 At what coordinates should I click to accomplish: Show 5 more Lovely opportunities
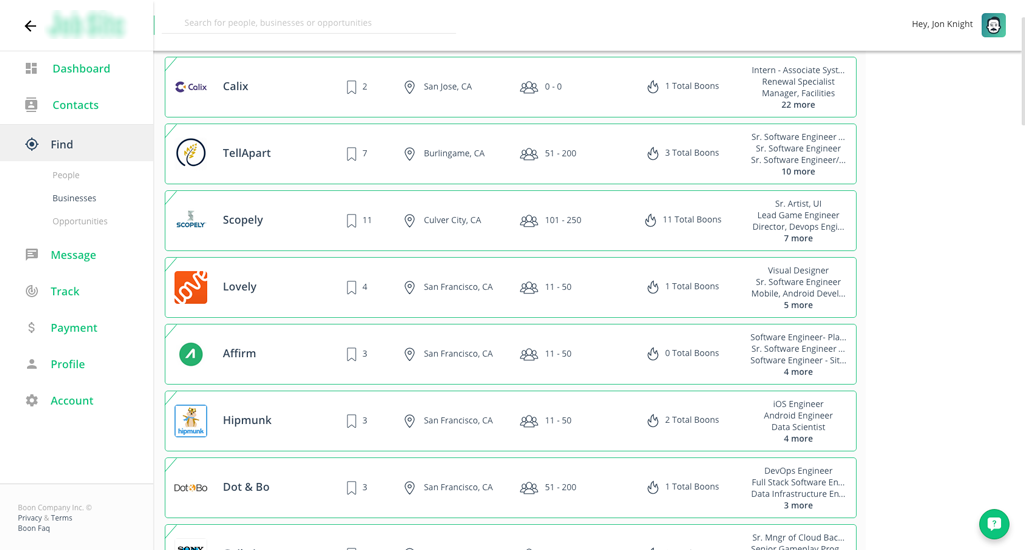coord(798,305)
